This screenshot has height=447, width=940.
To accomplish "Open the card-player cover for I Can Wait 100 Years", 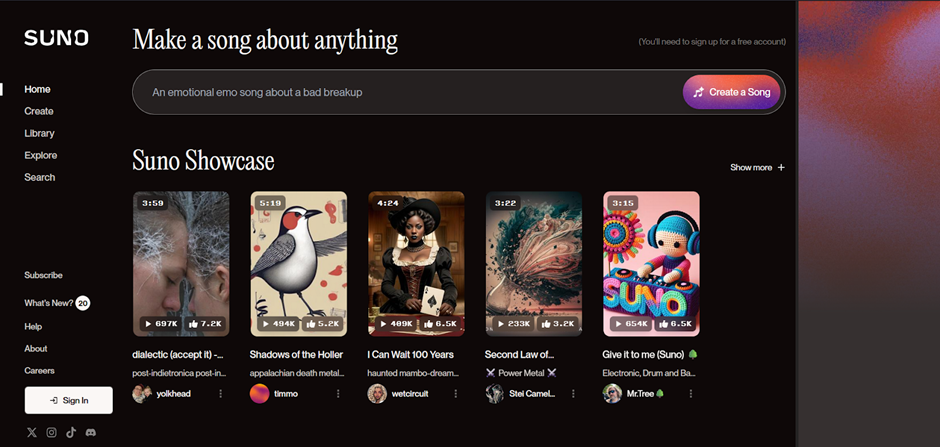I will pos(416,264).
